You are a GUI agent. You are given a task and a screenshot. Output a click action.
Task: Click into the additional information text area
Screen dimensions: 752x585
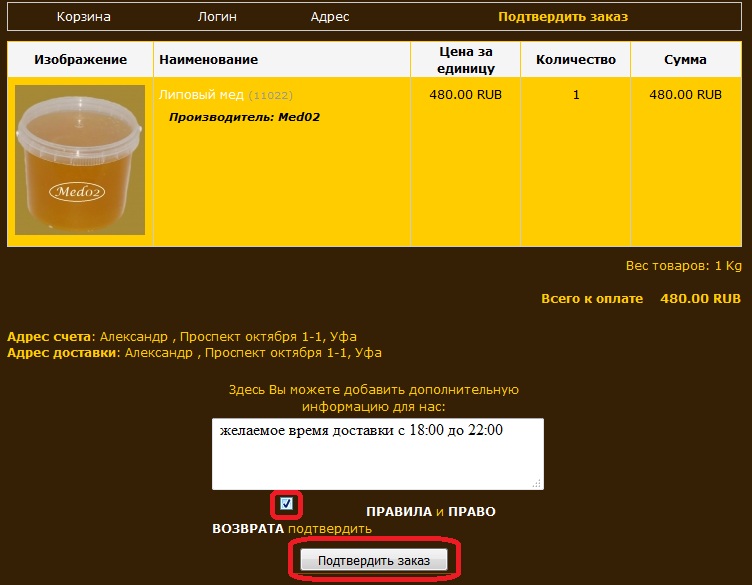378,454
